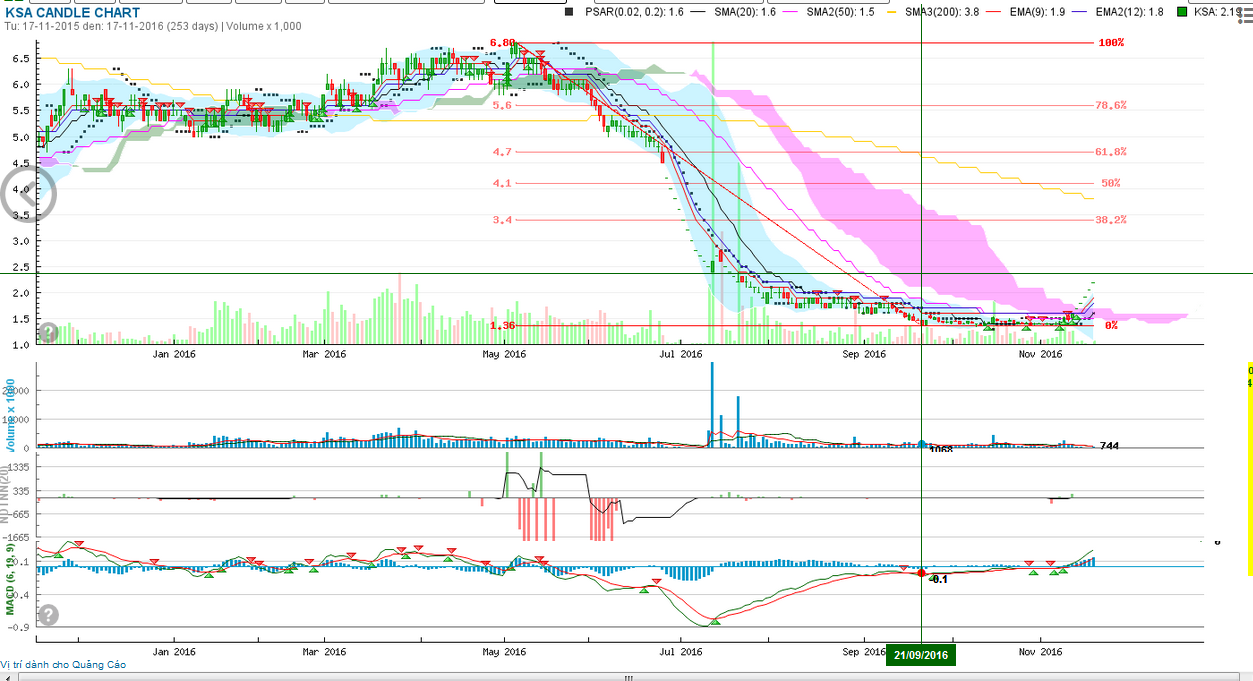The image size is (1253, 681).
Task: Click the 3.4 Fibonacci price label
Action: pos(503,220)
